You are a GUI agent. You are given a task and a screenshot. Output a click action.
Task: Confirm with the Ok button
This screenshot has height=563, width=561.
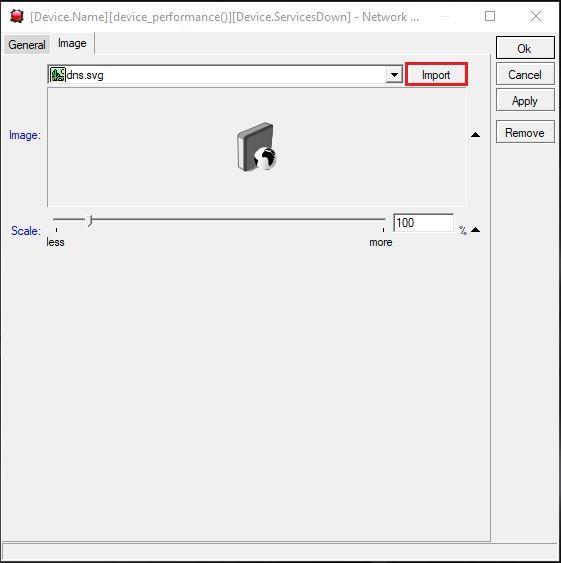tap(525, 48)
